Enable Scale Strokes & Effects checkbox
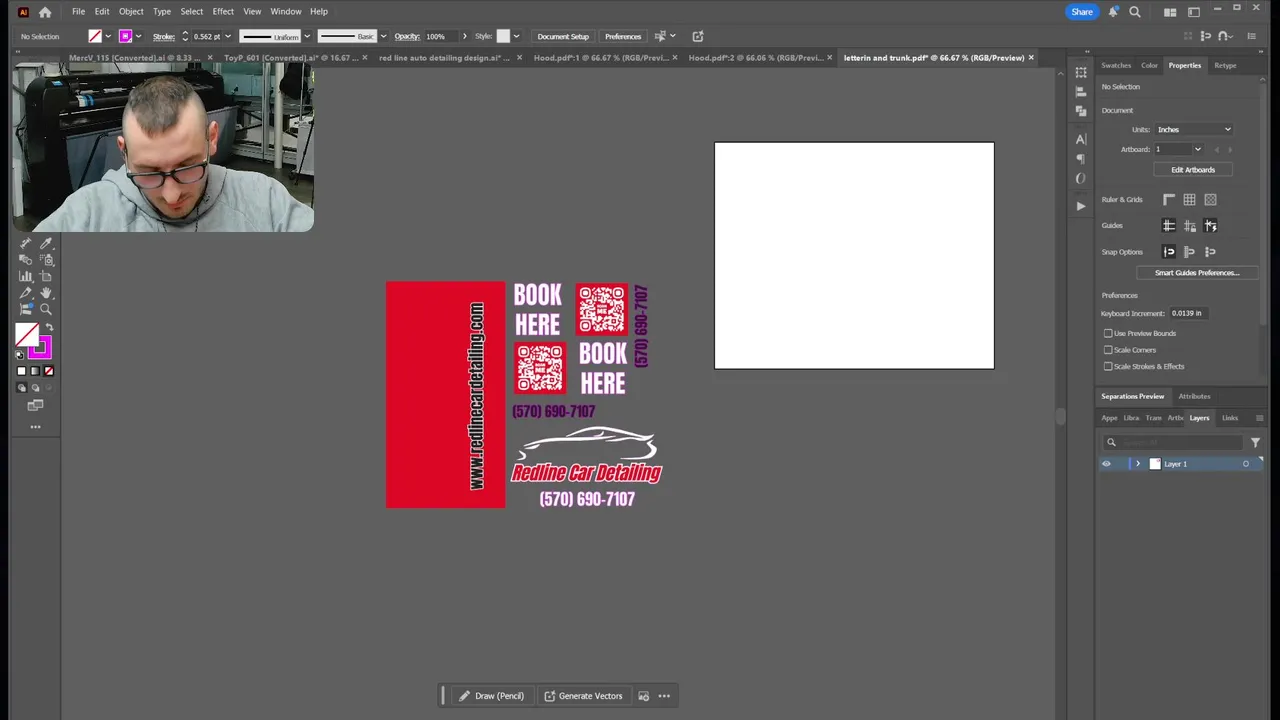1280x720 pixels. [x=1108, y=366]
